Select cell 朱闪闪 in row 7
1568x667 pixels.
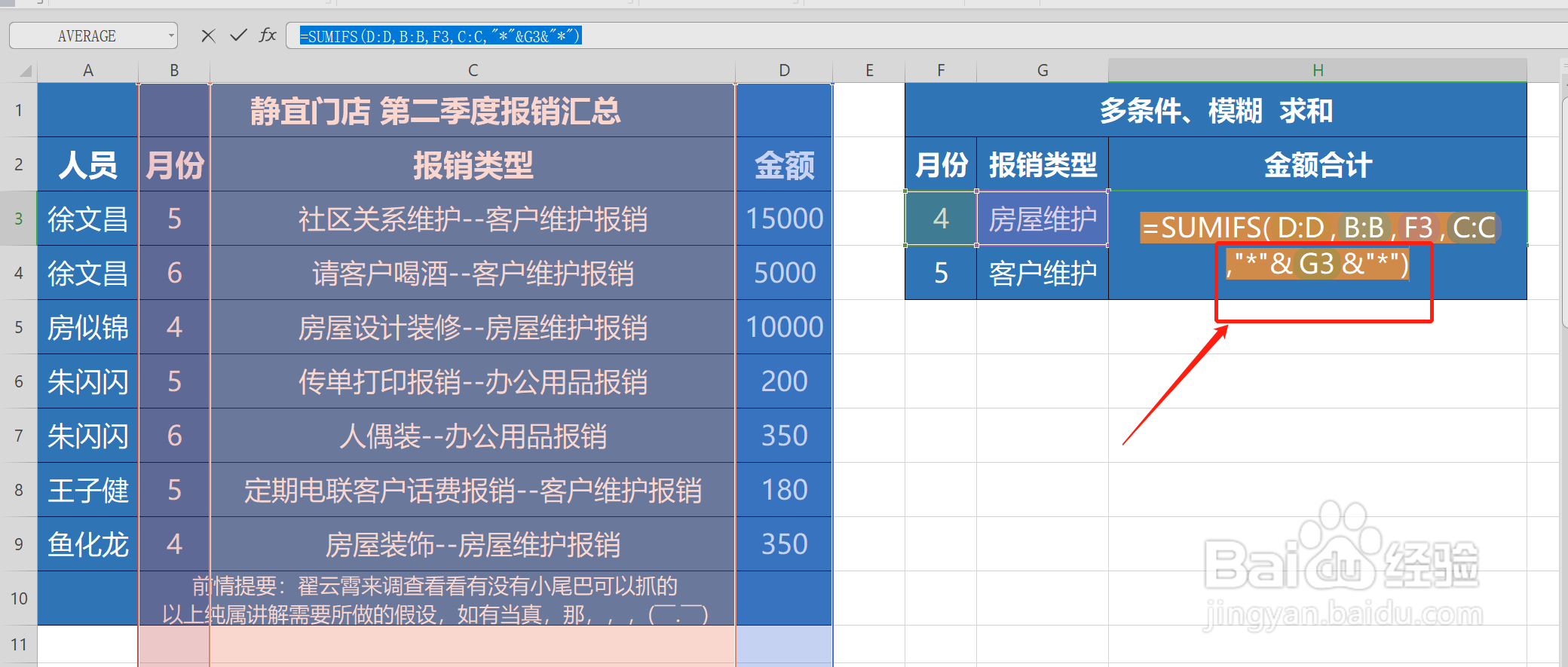click(87, 436)
